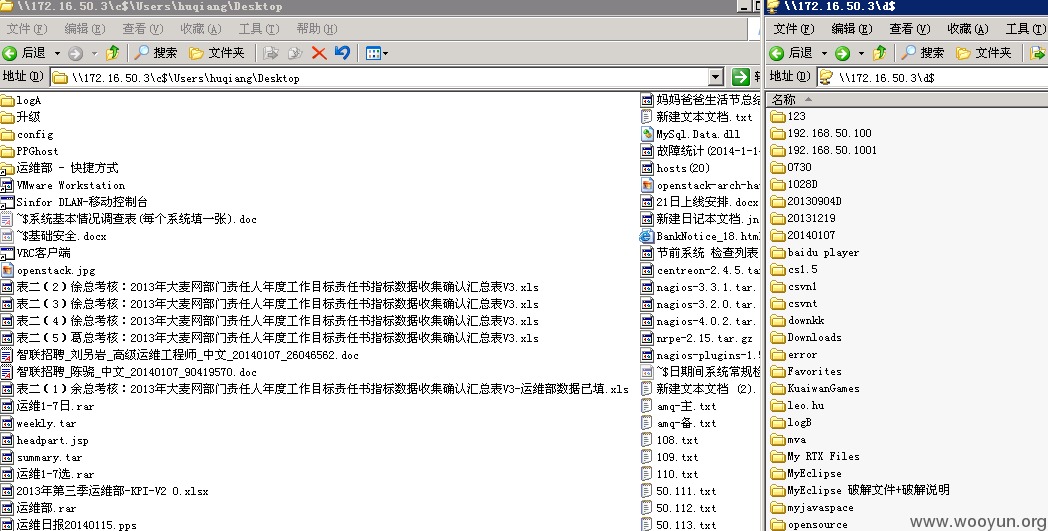Select Downloads folder in d$ window
This screenshot has height=531, width=1048.
tap(805, 338)
